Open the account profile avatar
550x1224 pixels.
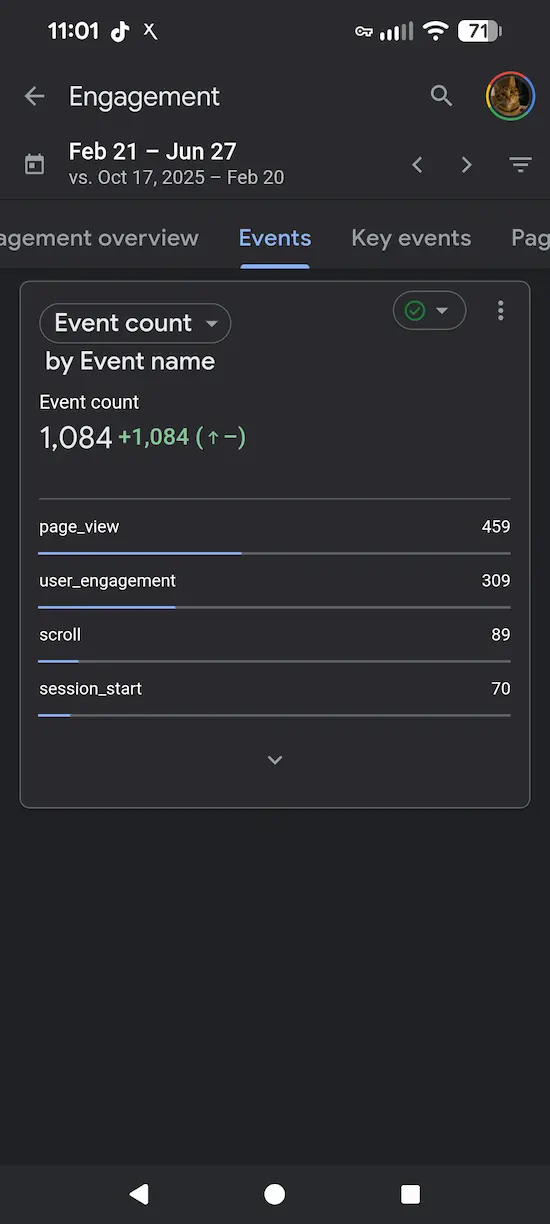[x=510, y=96]
